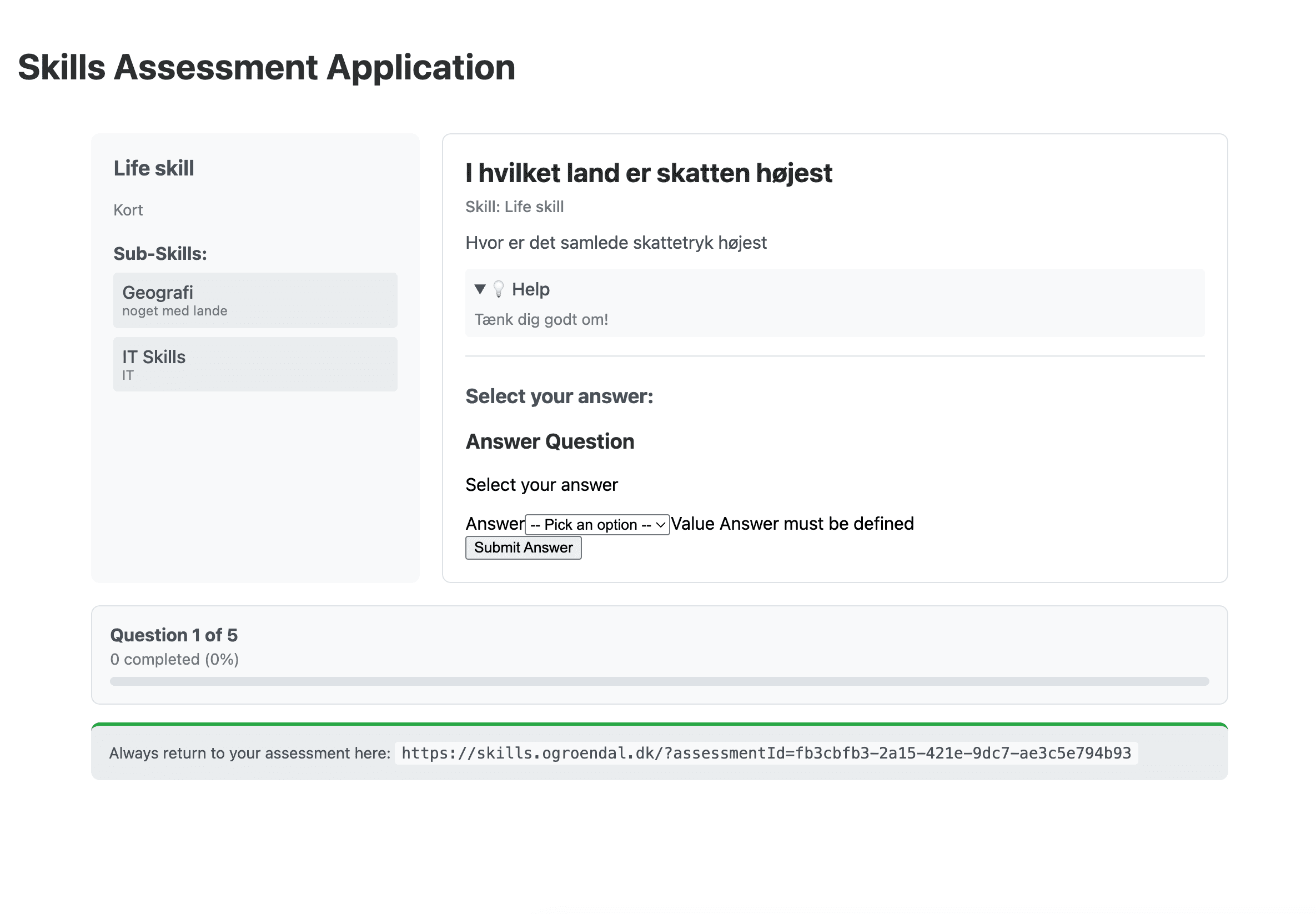Screen dimensions: 1316x914
Task: Click the 'Answer' field label
Action: [494, 524]
